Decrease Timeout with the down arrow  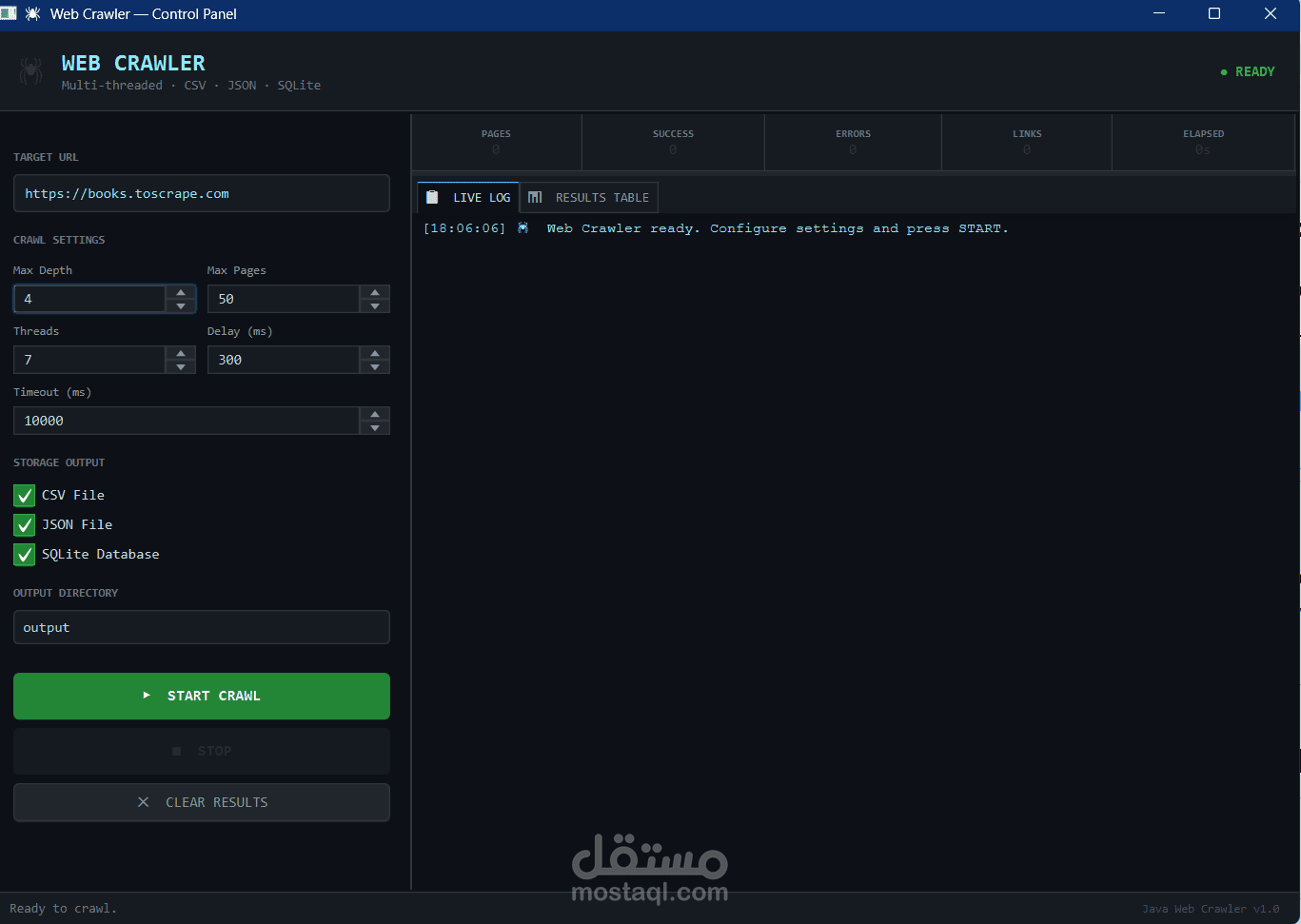pyautogui.click(x=375, y=427)
